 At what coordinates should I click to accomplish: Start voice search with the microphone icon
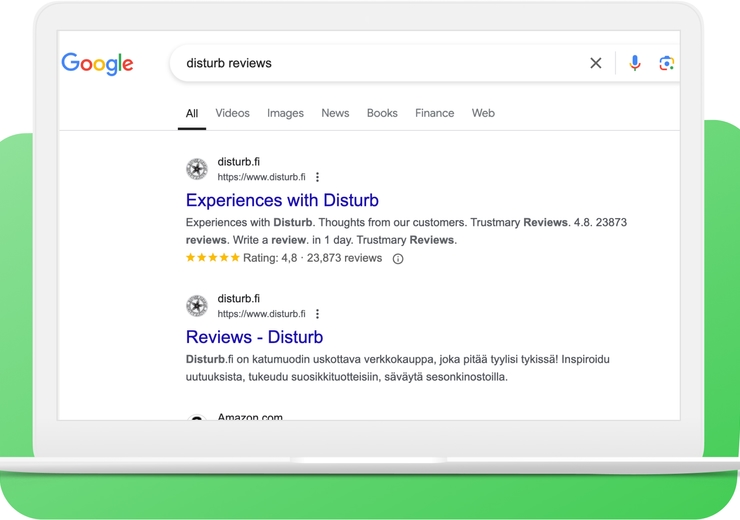pos(635,63)
